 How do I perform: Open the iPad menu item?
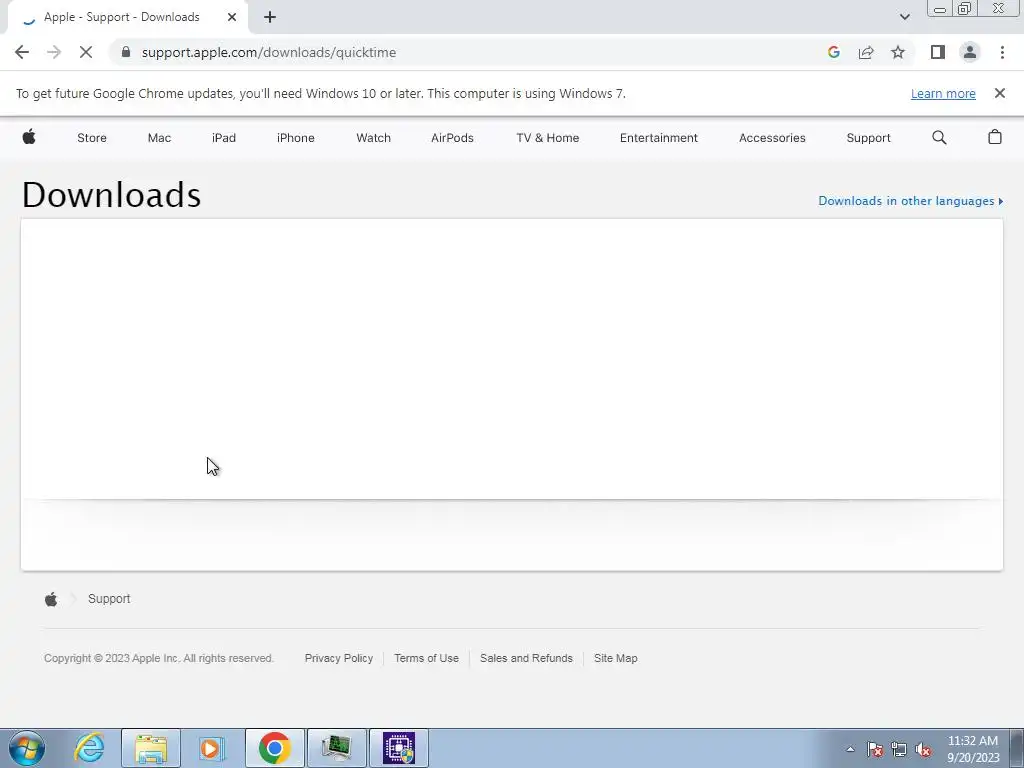(223, 138)
